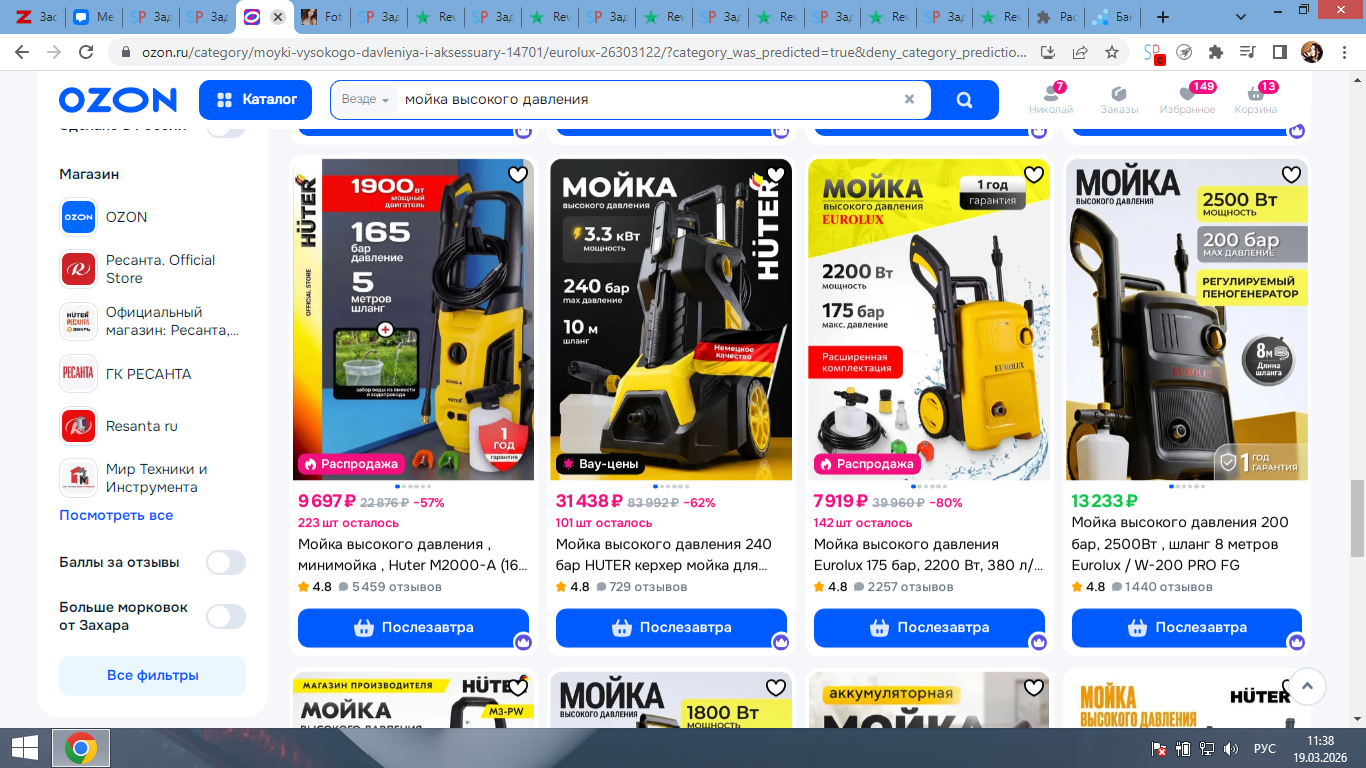Open a new browser tab
Screen dimensions: 1366x768
point(1162,17)
